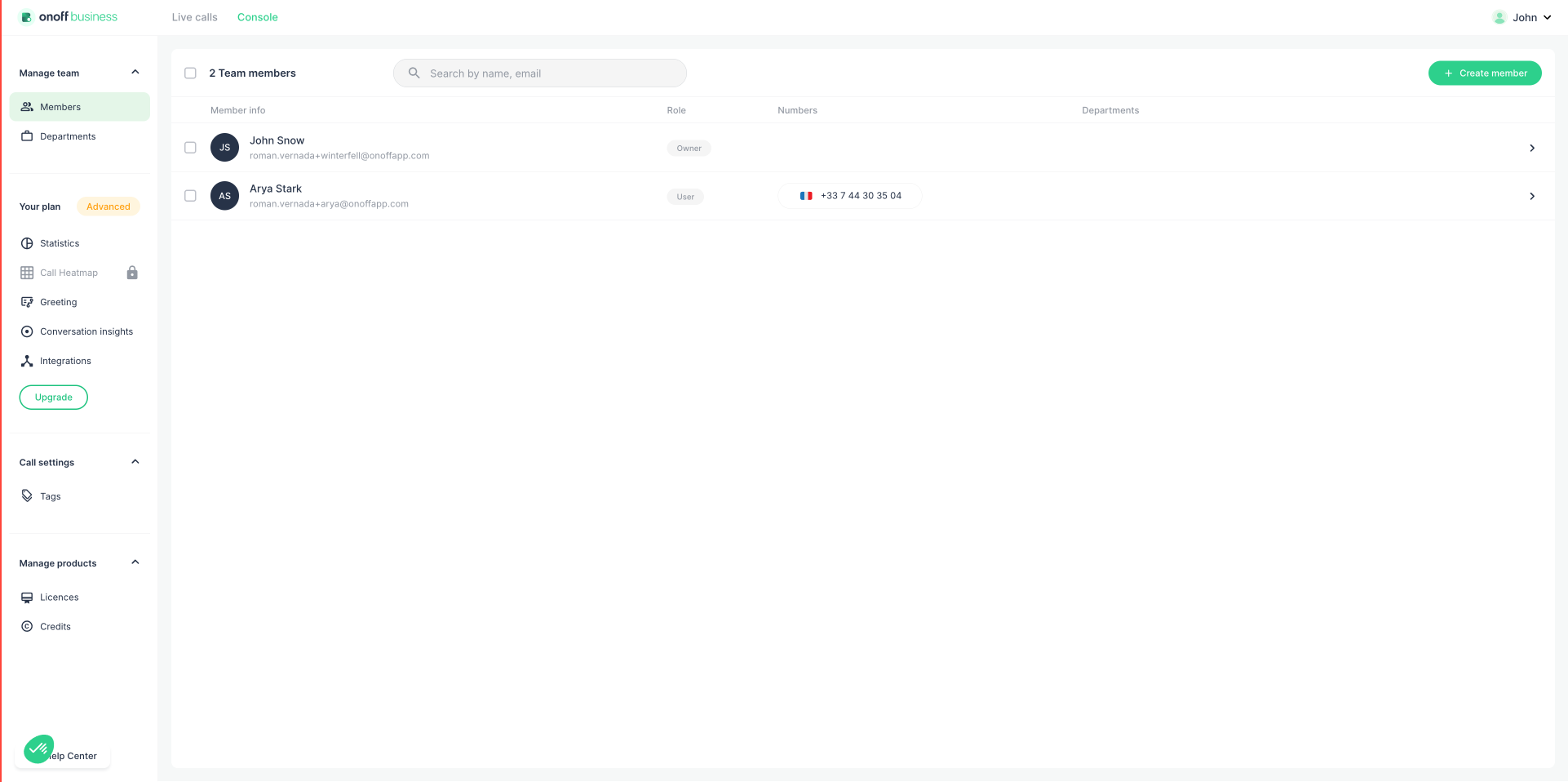This screenshot has width=1568, height=782.
Task: Click the Greeting menu label
Action: pos(59,302)
